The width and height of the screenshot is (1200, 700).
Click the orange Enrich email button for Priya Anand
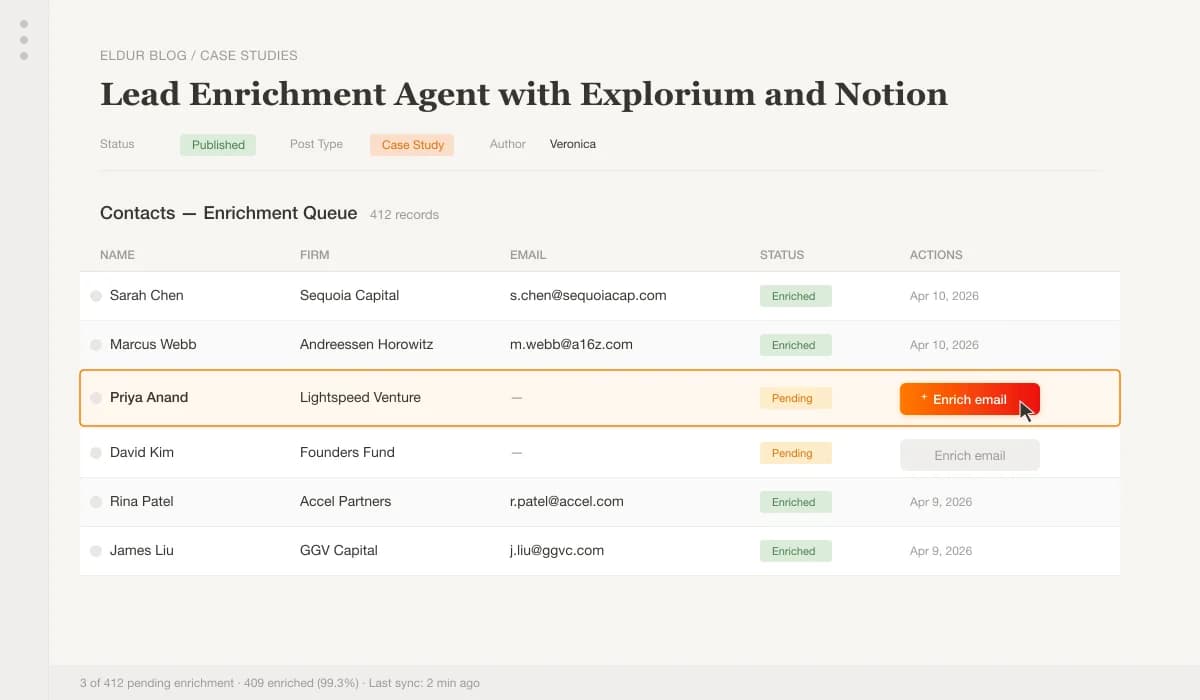click(970, 399)
